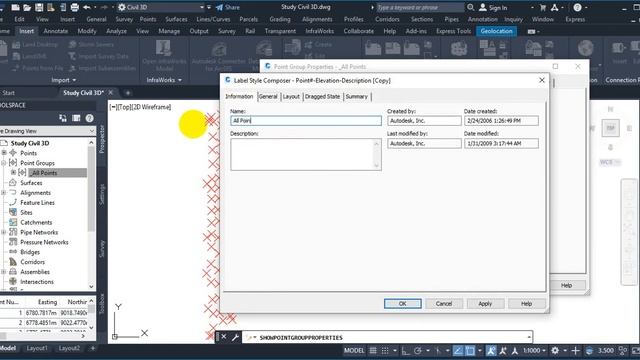The height and width of the screenshot is (360, 640).
Task: Click Cancel in Label Style Composer
Action: pyautogui.click(x=444, y=304)
